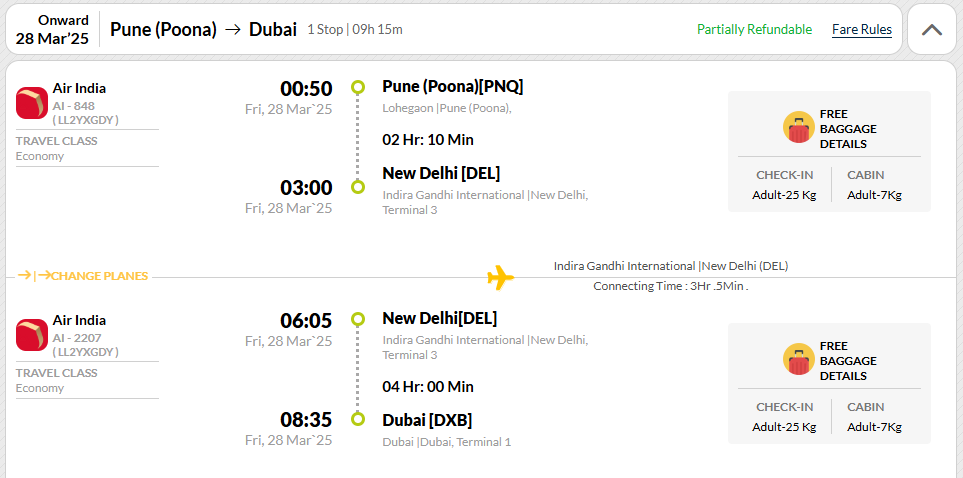The height and width of the screenshot is (478, 963).
Task: Click the yellow airplane icon at layover
Action: point(501,277)
